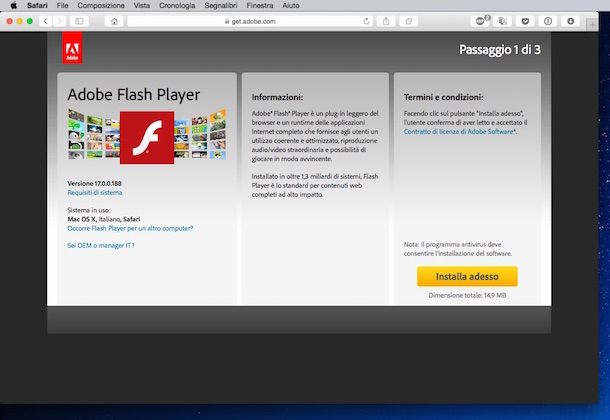610x420 pixels.
Task: Click the translate extension icon in toolbar
Action: [x=503, y=21]
